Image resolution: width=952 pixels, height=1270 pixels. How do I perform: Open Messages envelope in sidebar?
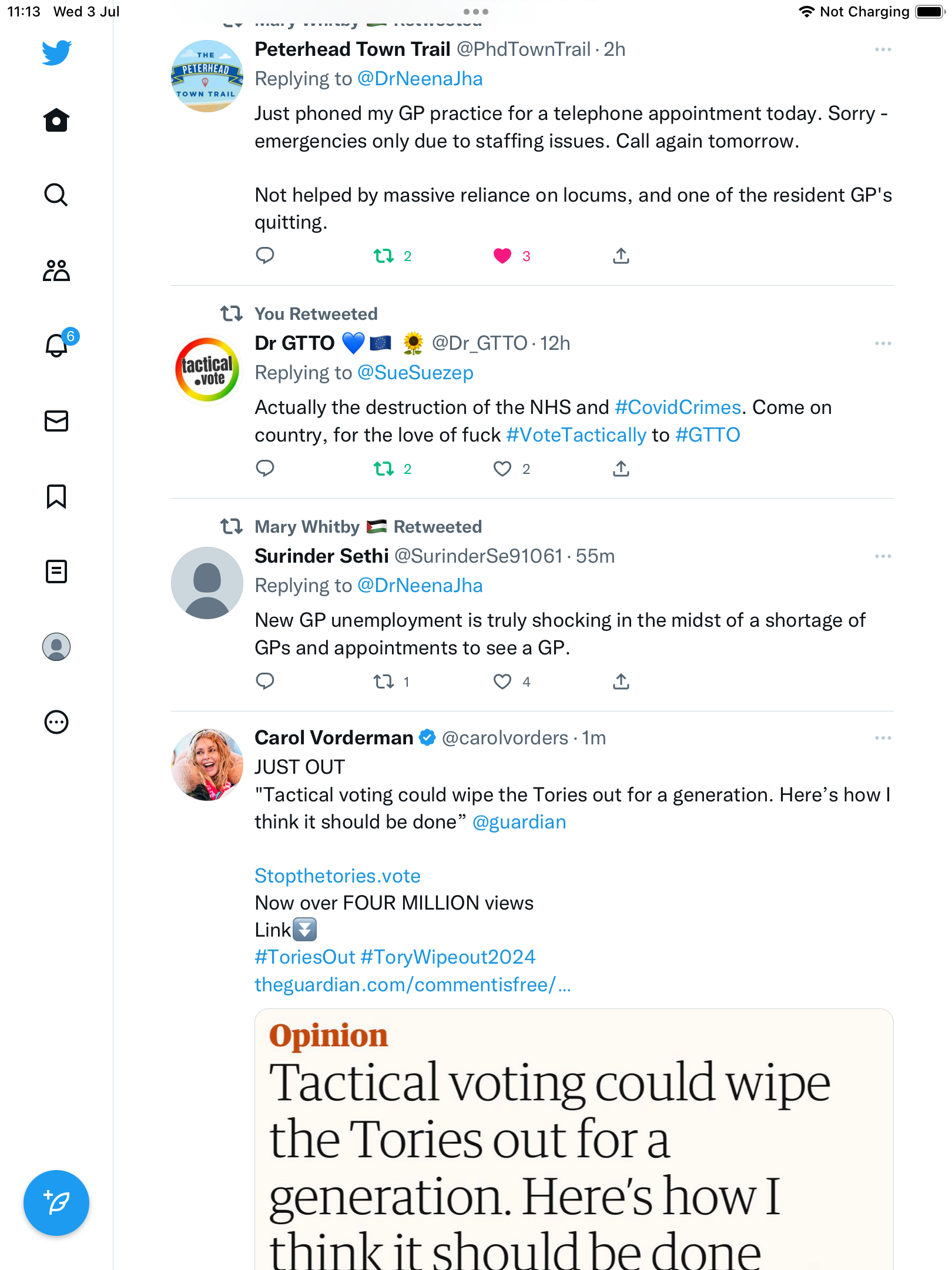tap(56, 421)
